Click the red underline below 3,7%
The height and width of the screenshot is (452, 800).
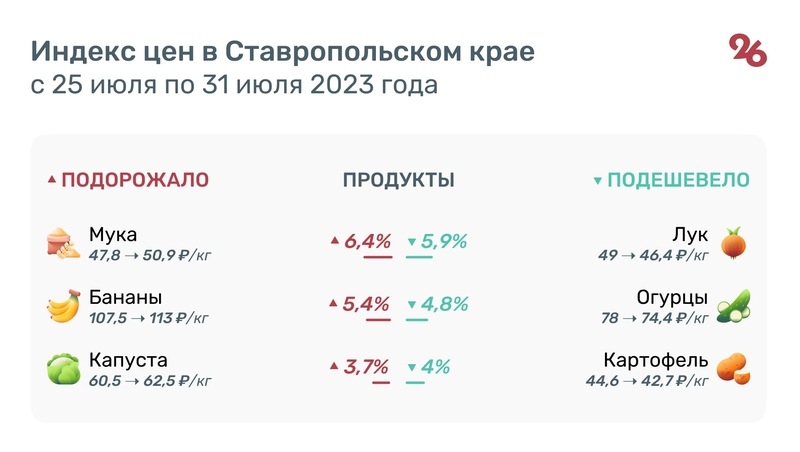(x=377, y=381)
